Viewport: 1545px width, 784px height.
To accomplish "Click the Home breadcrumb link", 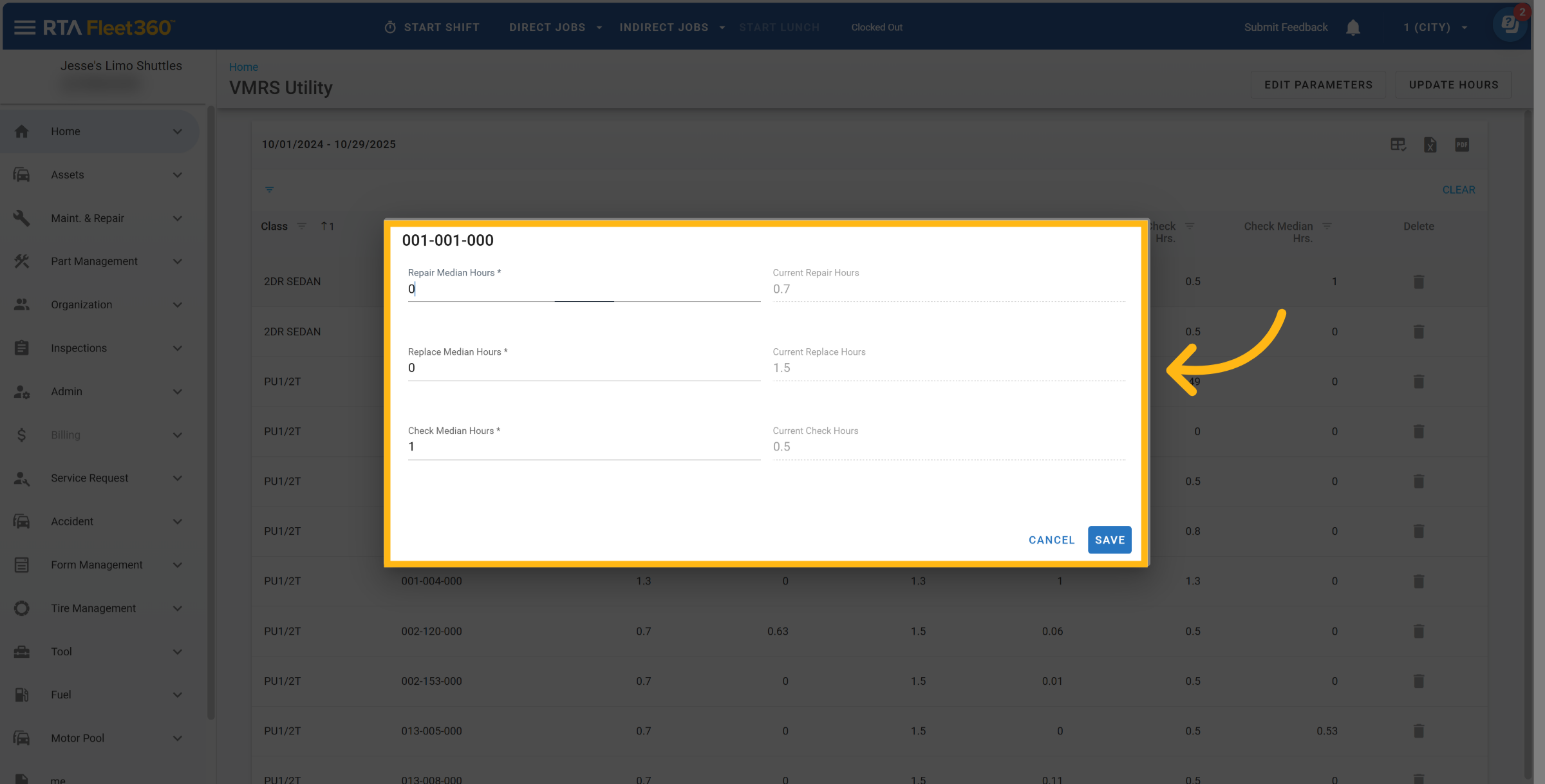I will point(243,67).
